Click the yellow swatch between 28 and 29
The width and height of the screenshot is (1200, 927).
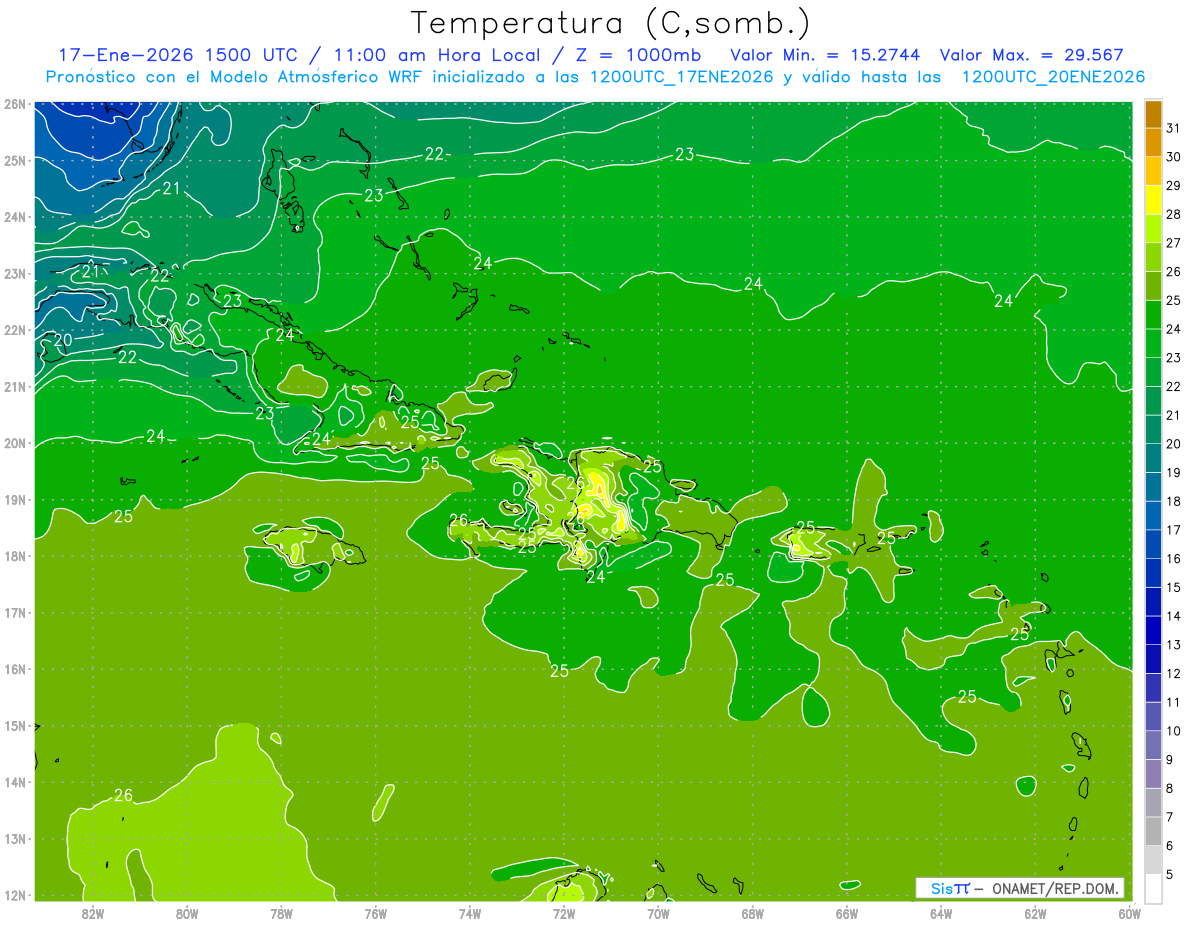(x=1153, y=200)
